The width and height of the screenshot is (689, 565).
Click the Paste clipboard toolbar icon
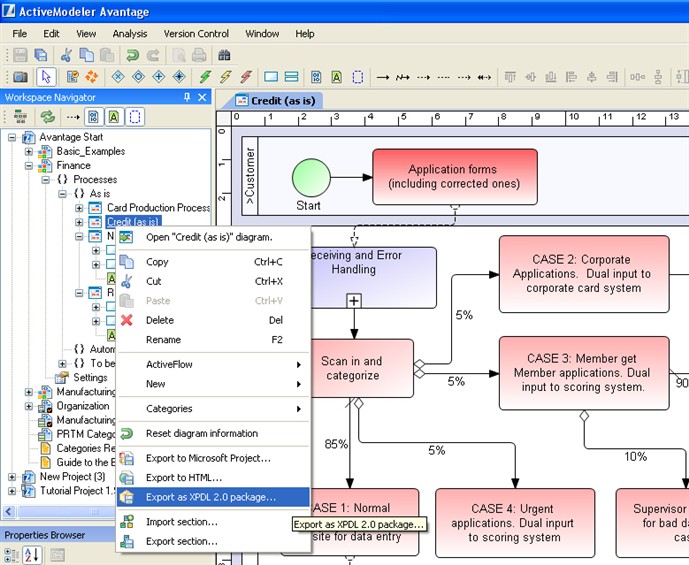[x=107, y=55]
